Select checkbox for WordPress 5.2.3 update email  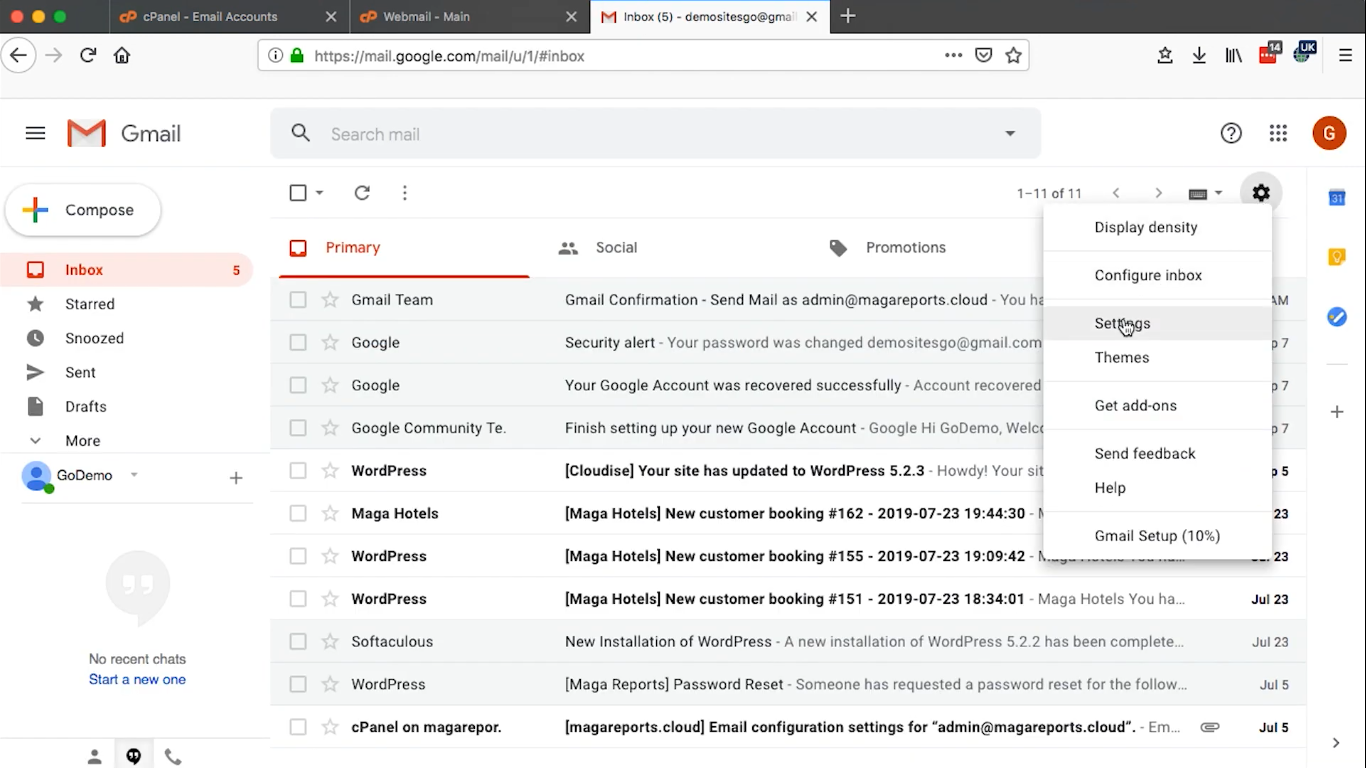[x=298, y=470]
